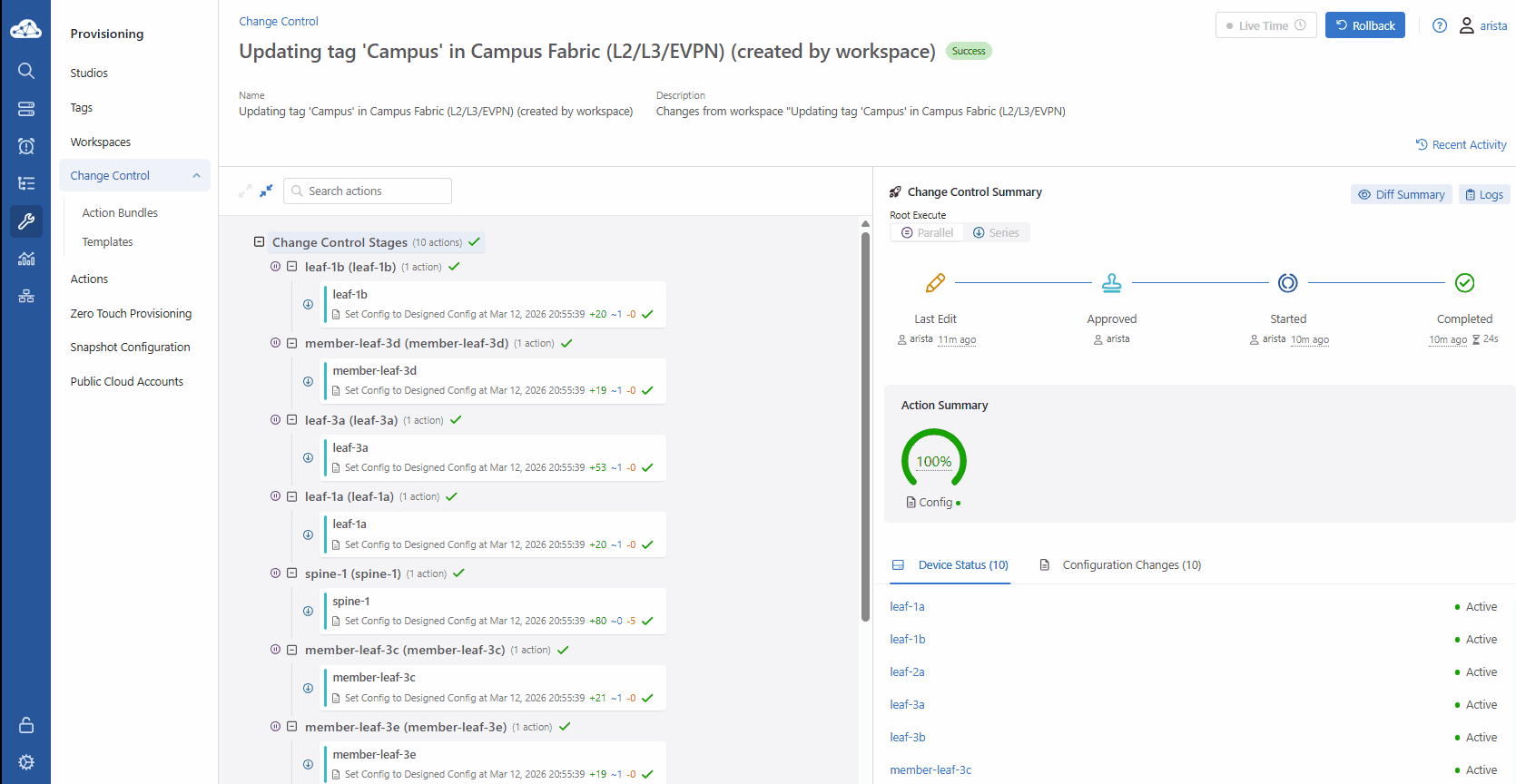Viewport: 1516px width, 784px height.
Task: Collapse the member-leaf-3c stage
Action: coord(291,650)
